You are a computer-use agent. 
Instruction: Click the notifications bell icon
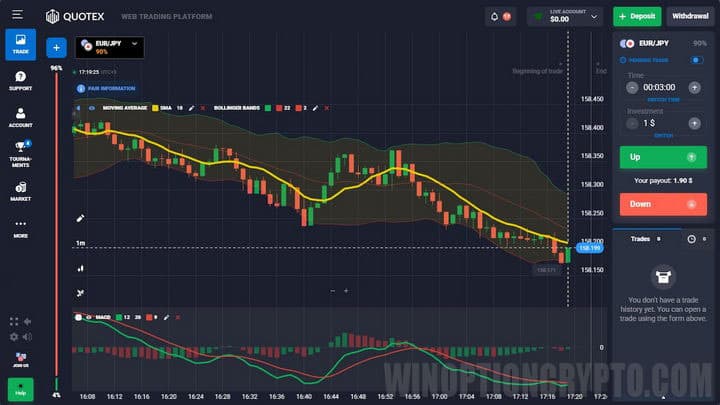(x=493, y=17)
